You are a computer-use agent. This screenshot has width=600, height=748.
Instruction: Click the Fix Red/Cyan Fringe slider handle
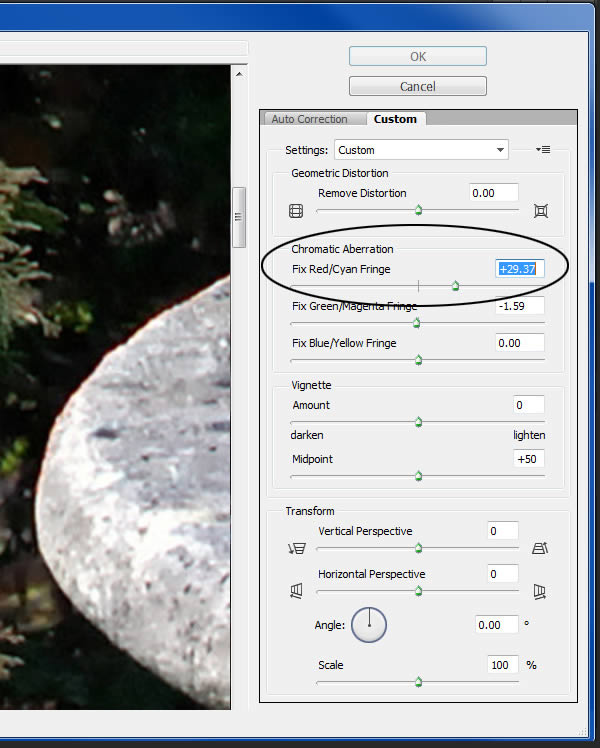point(455,286)
